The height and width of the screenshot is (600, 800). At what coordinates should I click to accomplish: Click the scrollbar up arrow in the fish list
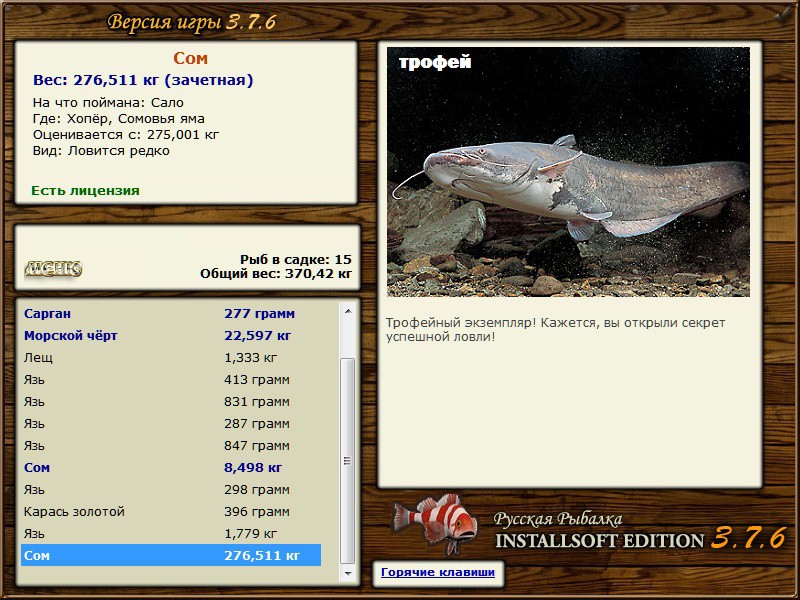click(x=348, y=311)
